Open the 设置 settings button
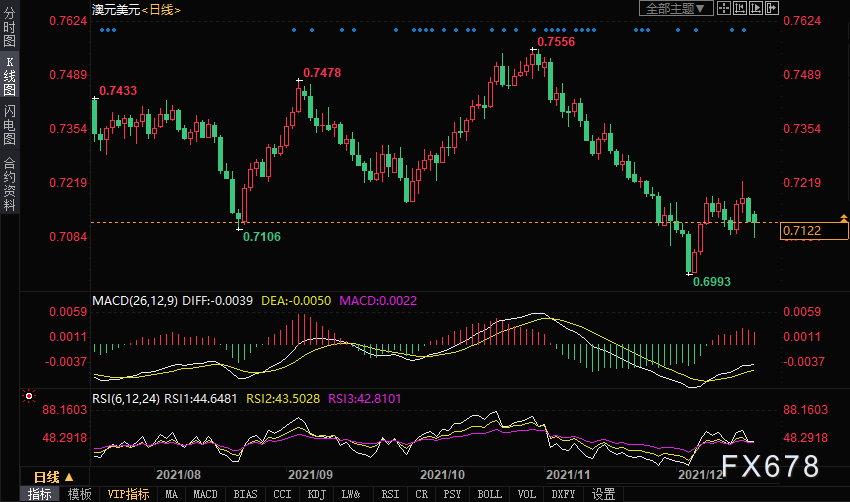The width and height of the screenshot is (850, 502). coord(603,494)
